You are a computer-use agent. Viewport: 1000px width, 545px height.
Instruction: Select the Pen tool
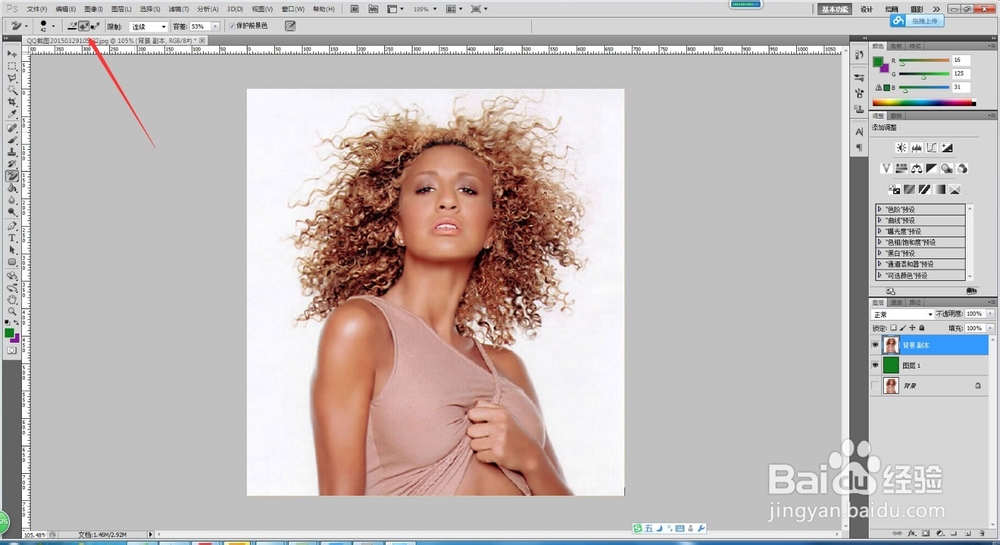point(11,226)
